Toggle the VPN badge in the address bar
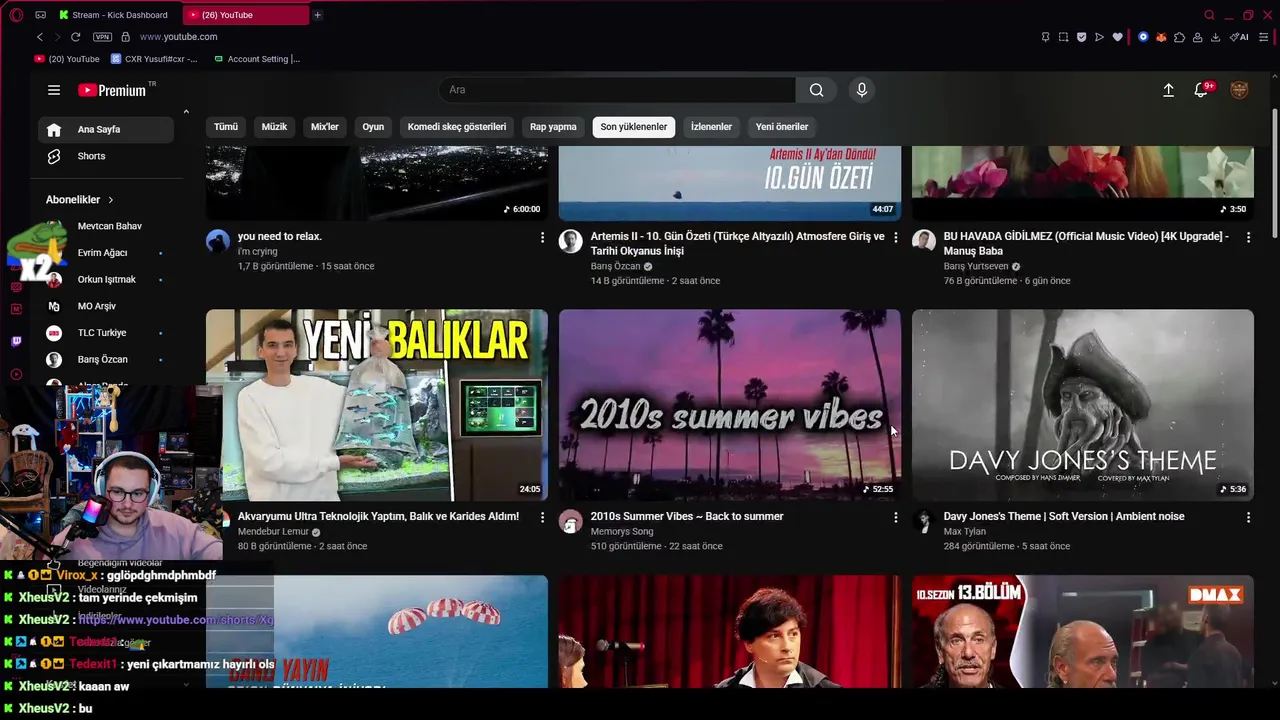The image size is (1280, 720). 102,37
